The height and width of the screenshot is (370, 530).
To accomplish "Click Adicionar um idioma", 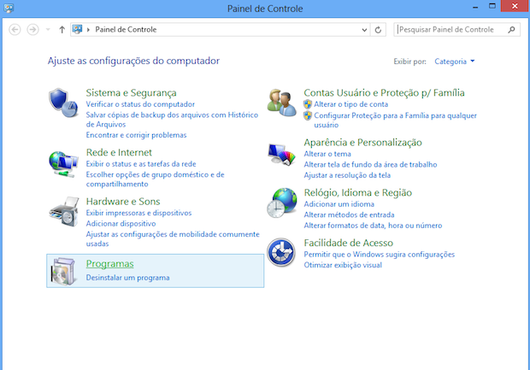I will (x=339, y=204).
